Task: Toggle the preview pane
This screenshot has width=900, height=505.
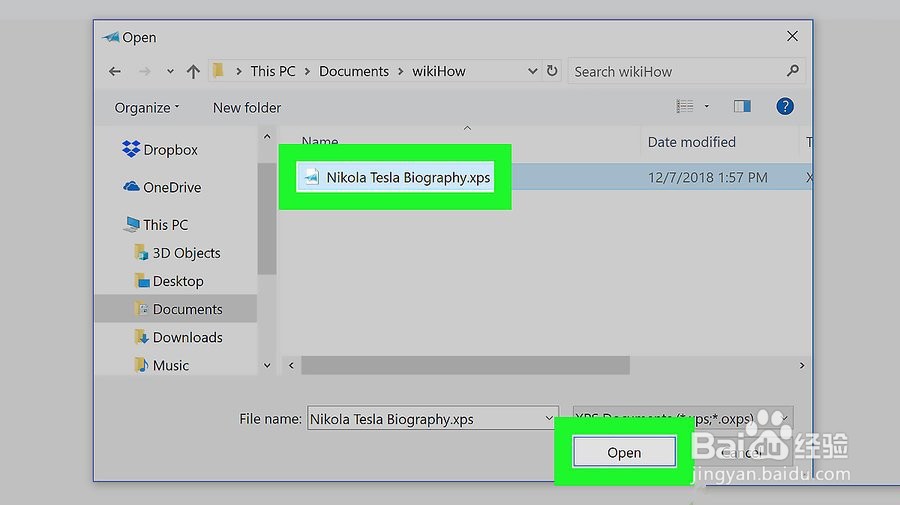Action: pyautogui.click(x=742, y=106)
